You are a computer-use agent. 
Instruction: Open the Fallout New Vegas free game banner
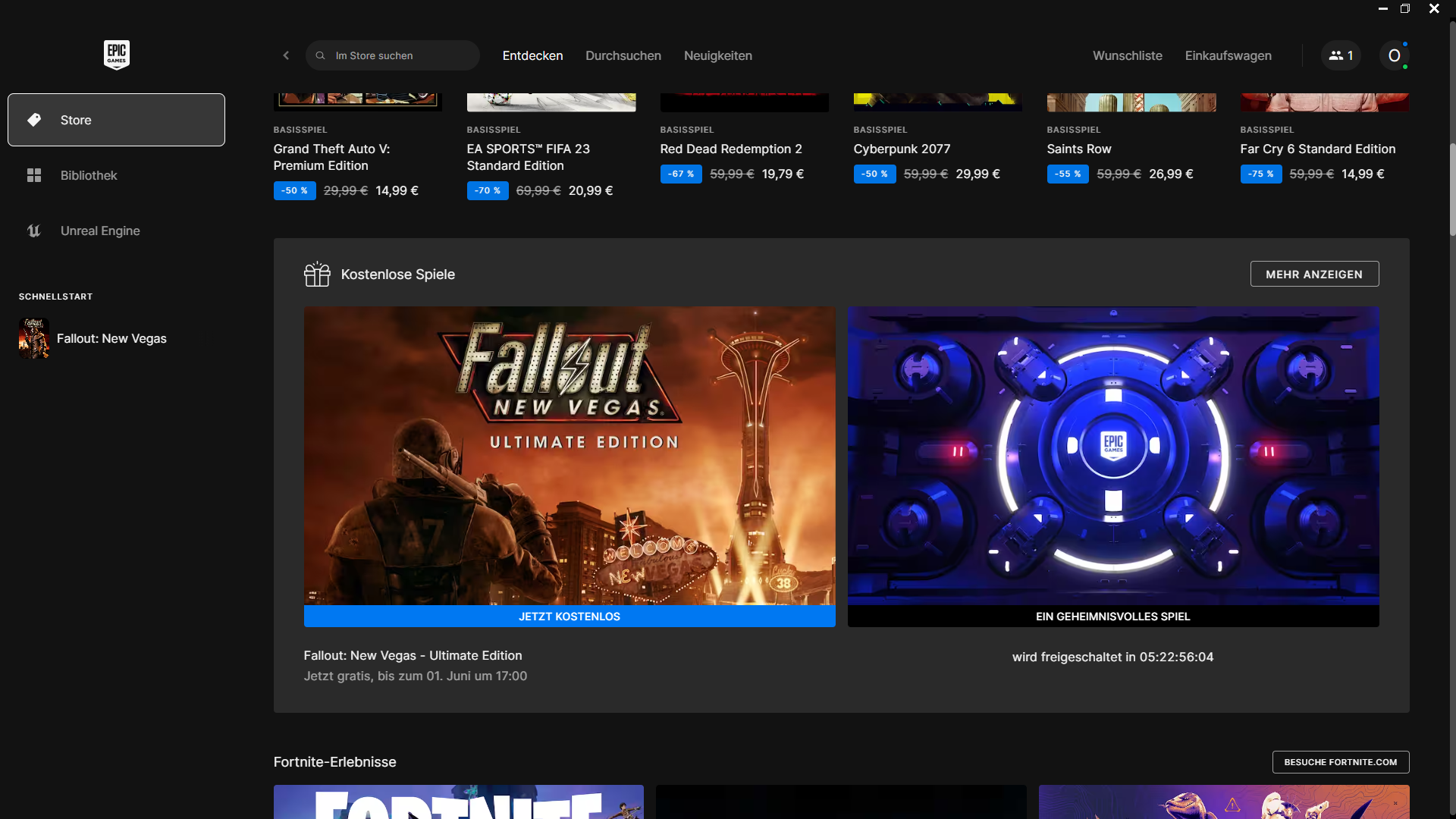coord(569,455)
